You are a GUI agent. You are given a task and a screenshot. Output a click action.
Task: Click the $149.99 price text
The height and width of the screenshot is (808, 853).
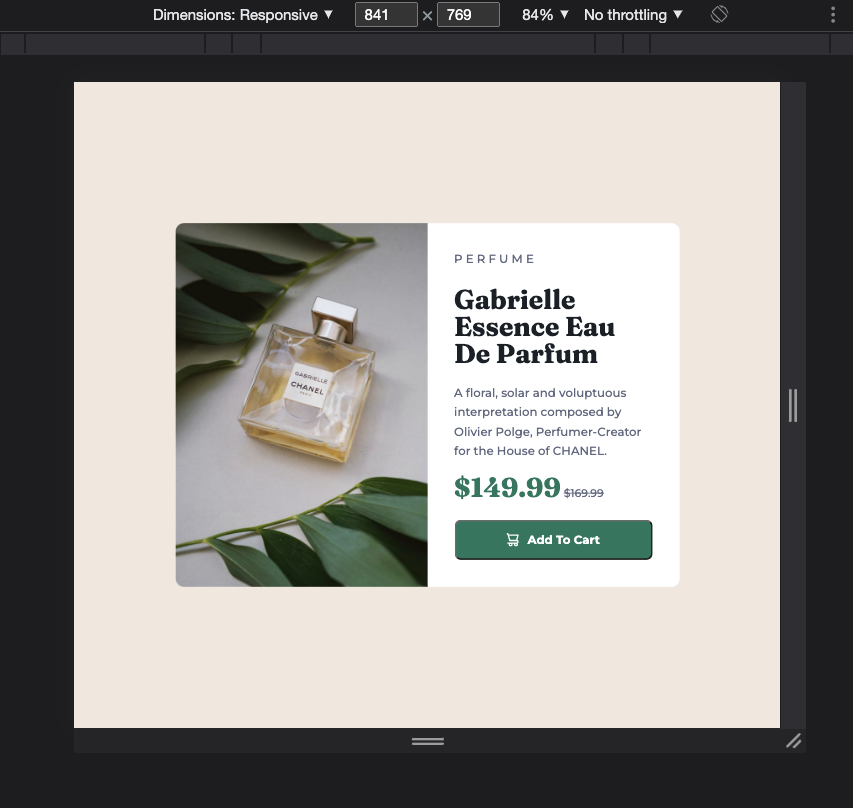pyautogui.click(x=507, y=487)
